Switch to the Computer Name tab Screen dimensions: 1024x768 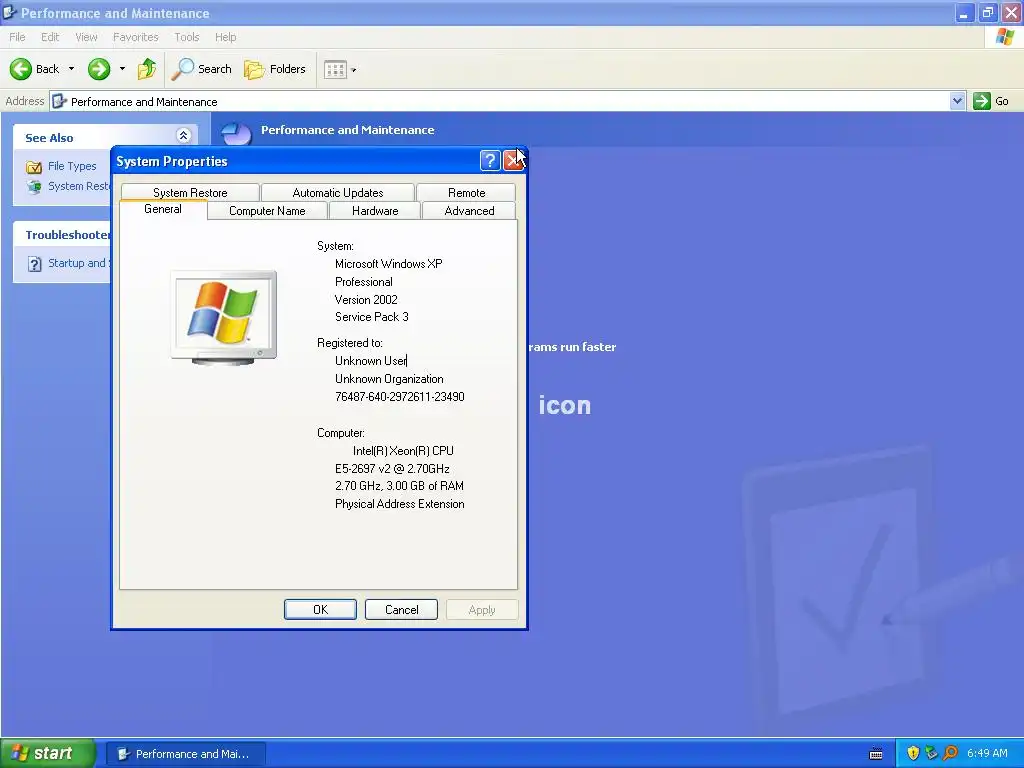pos(267,211)
